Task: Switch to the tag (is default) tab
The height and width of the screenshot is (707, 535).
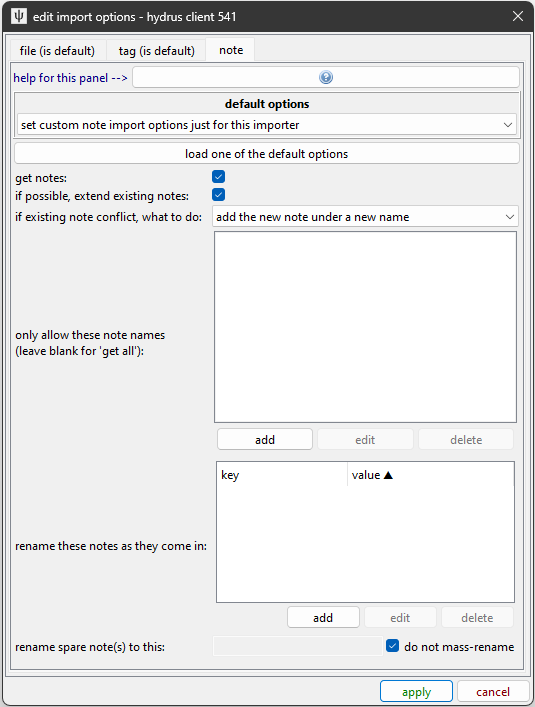Action: 156,50
